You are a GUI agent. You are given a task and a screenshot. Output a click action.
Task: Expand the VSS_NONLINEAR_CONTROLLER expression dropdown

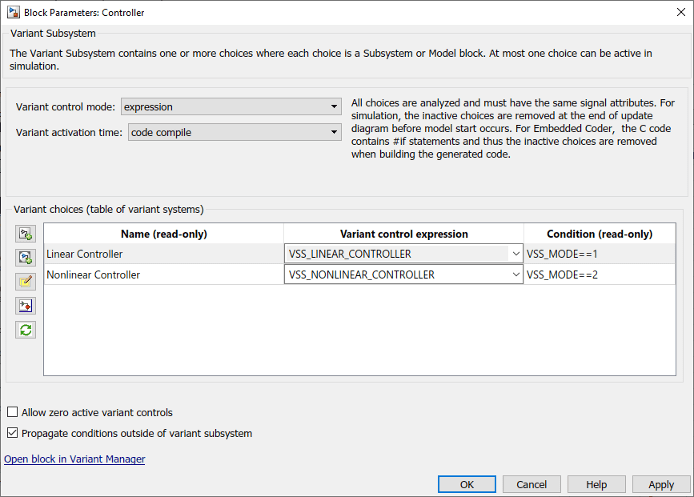tap(515, 274)
